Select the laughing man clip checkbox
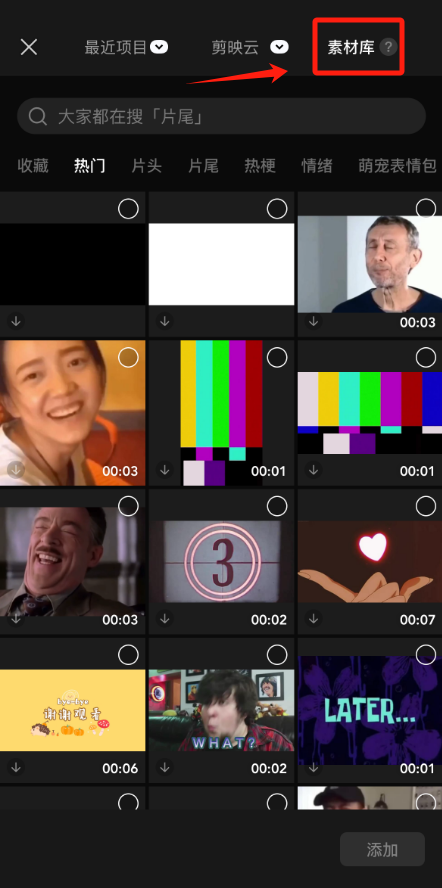Screen dimensions: 442x888 click(x=128, y=506)
